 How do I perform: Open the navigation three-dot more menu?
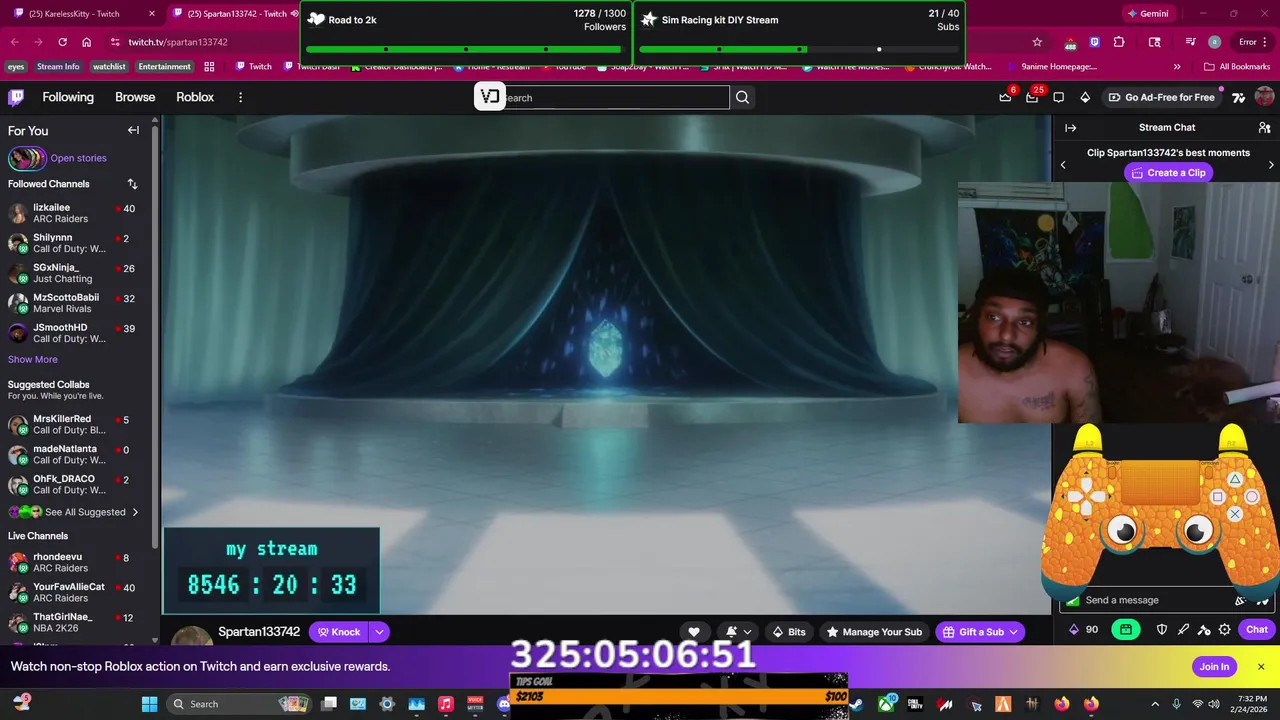pyautogui.click(x=240, y=97)
